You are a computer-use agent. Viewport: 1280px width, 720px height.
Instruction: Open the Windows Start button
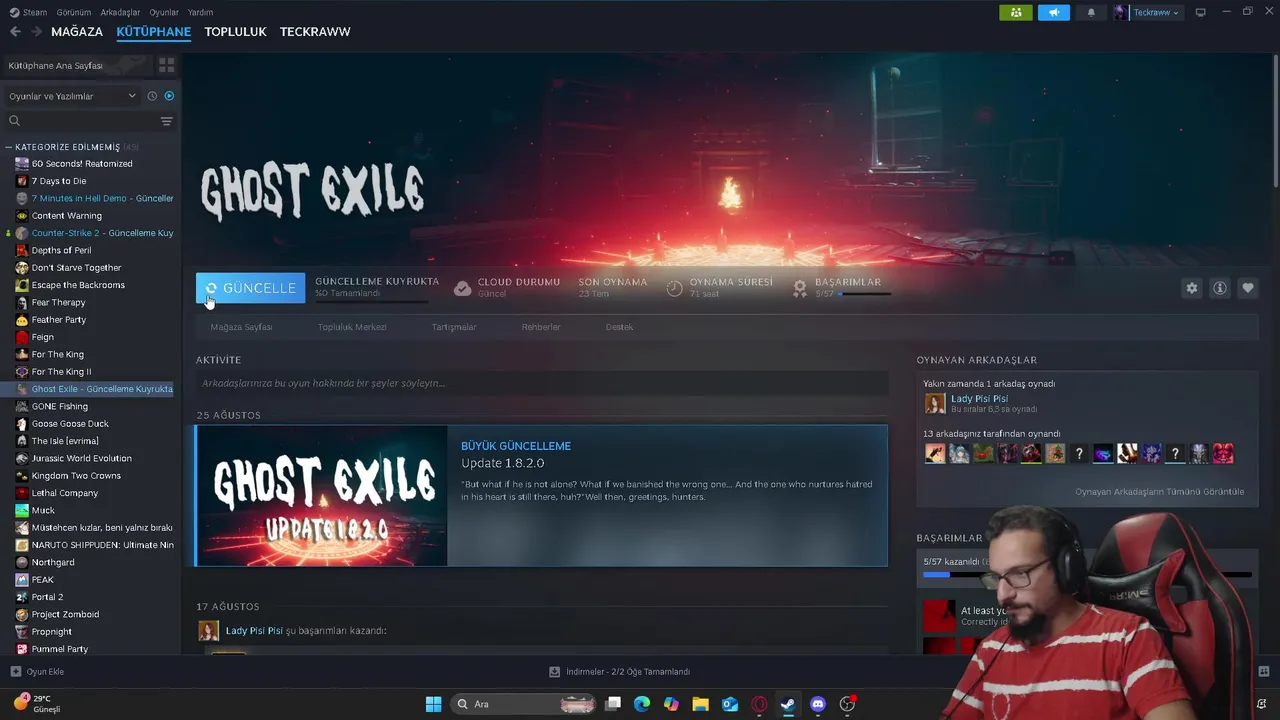[x=433, y=704]
